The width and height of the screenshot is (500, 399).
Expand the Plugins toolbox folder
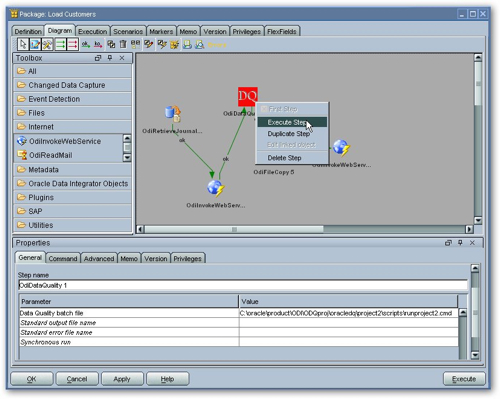click(72, 197)
